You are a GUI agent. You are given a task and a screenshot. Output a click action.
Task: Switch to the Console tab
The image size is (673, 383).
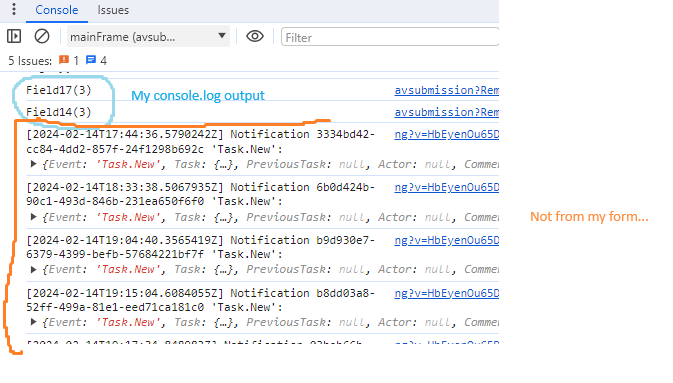click(57, 10)
